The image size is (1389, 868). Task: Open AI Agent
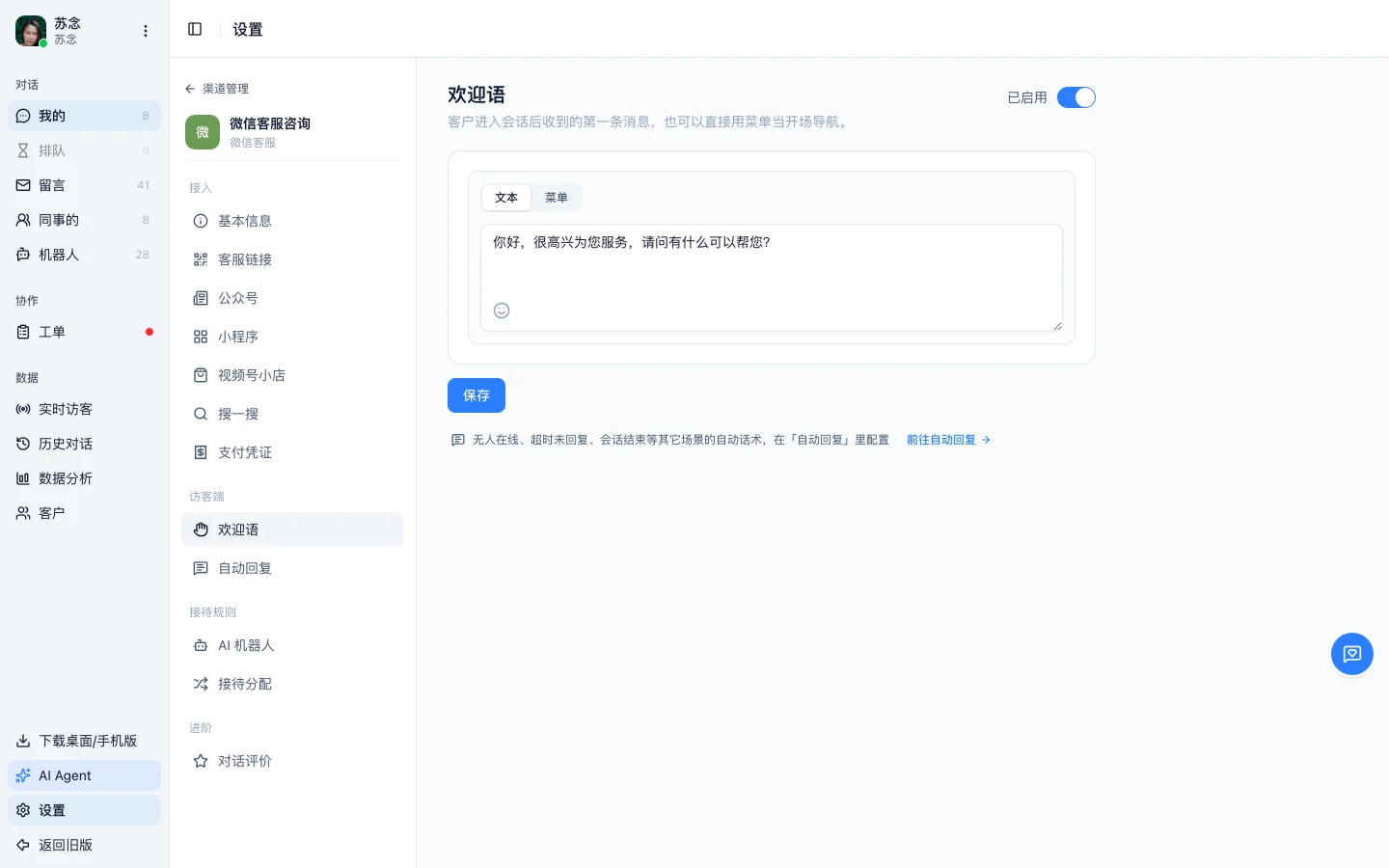click(x=84, y=775)
